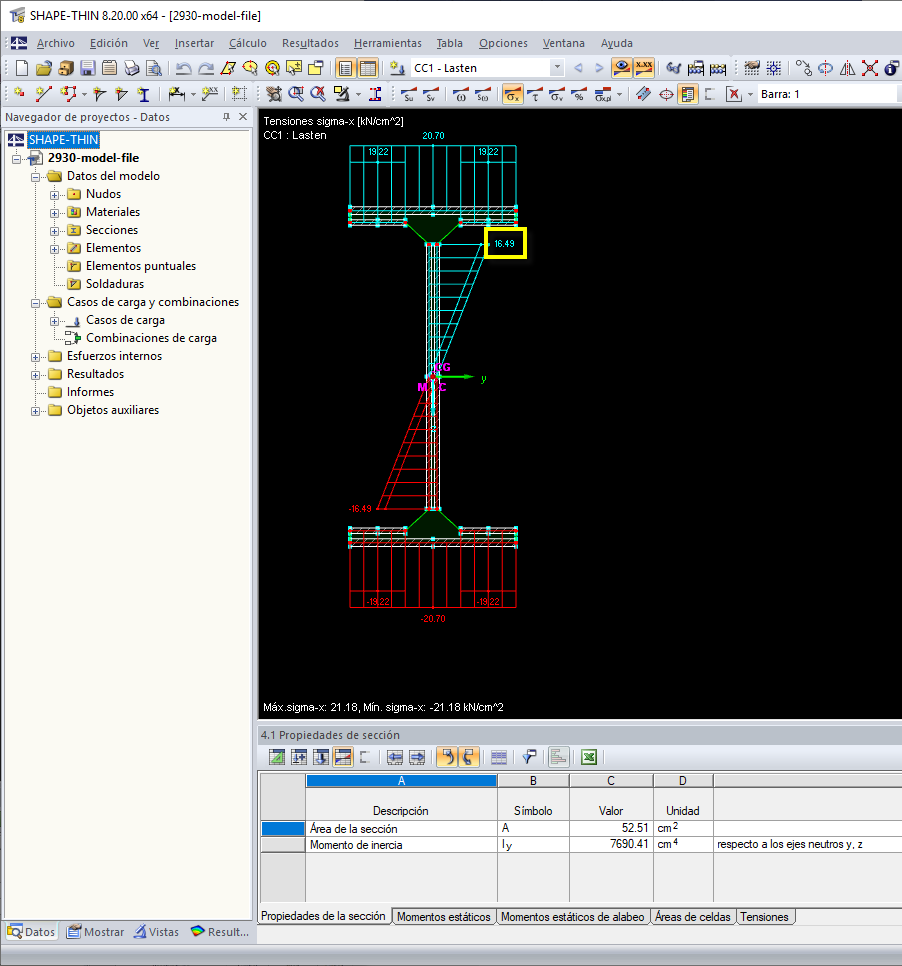Viewport: 902px width, 966px height.
Task: Click the sigma-v equivalent stress icon
Action: pos(558,94)
